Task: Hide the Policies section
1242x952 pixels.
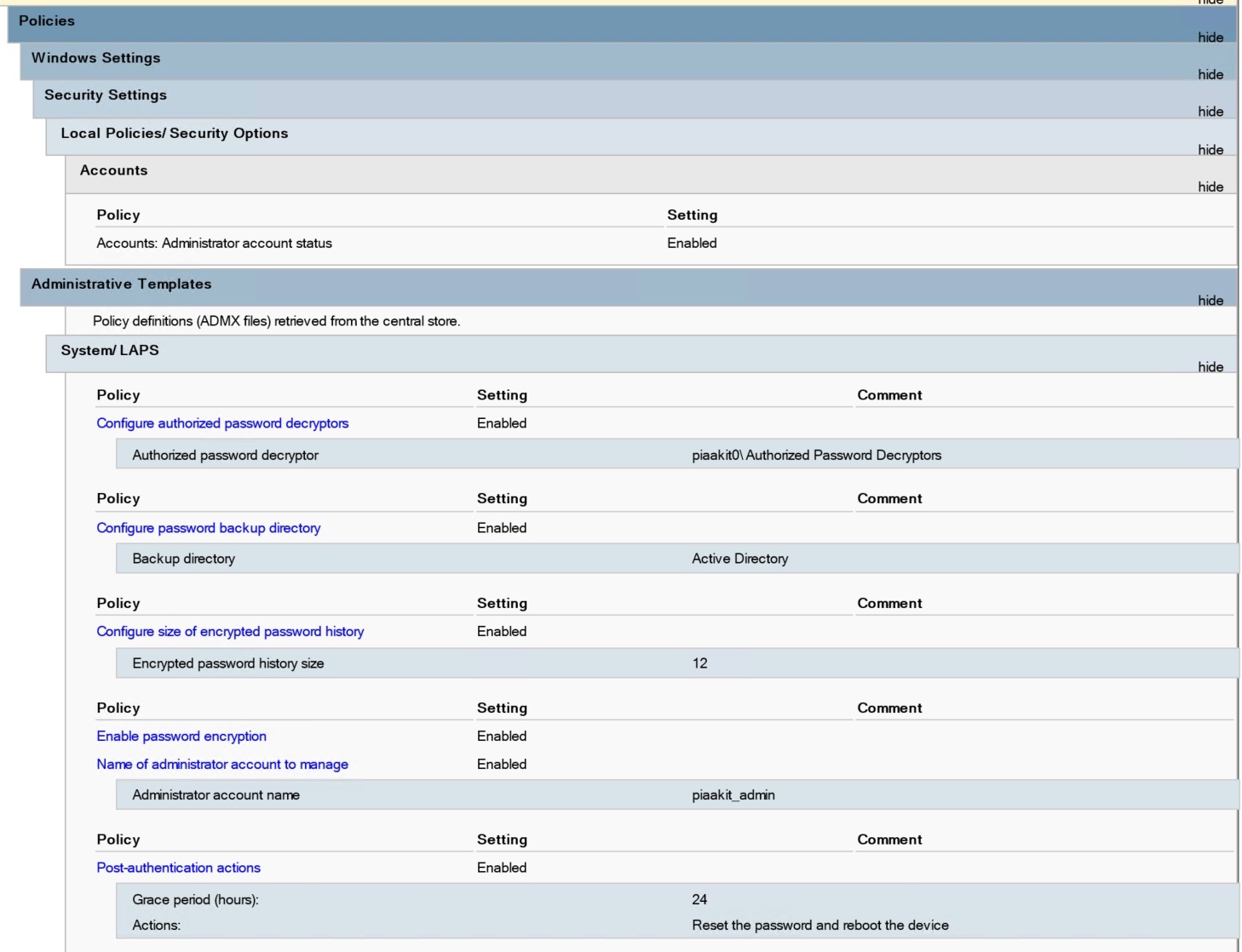Action: pos(1210,37)
